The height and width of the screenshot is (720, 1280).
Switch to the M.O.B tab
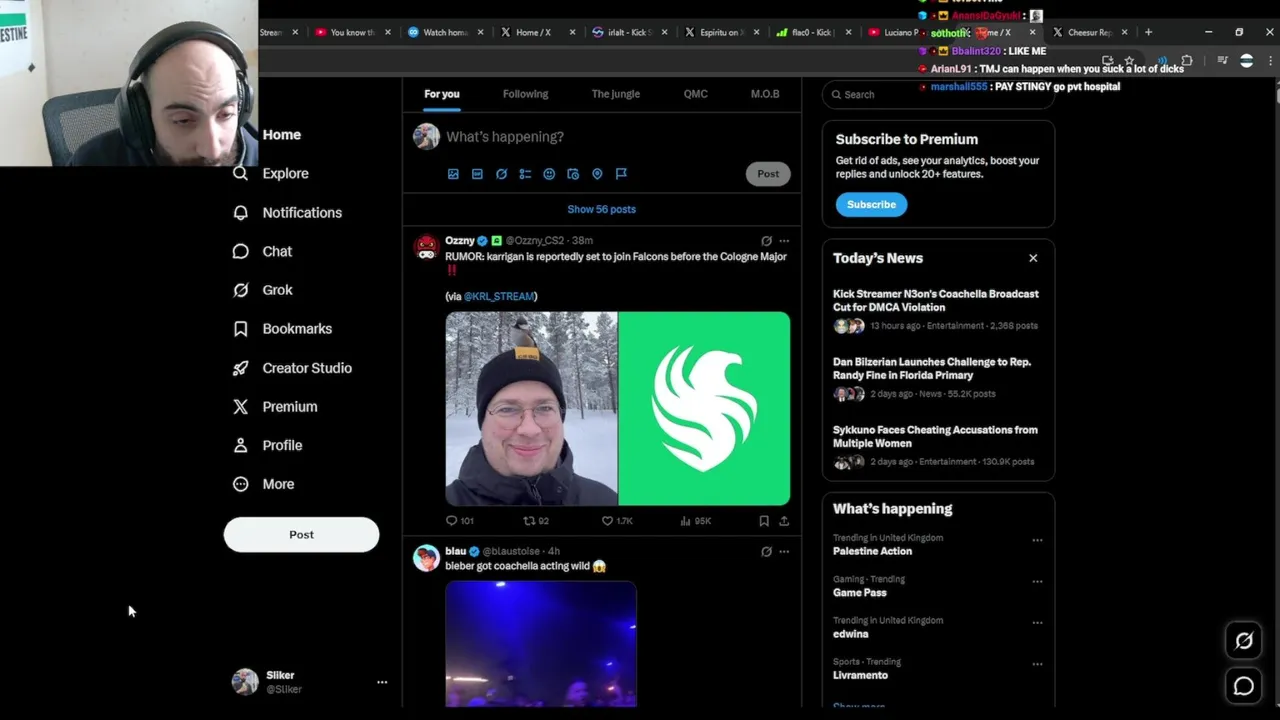[765, 94]
